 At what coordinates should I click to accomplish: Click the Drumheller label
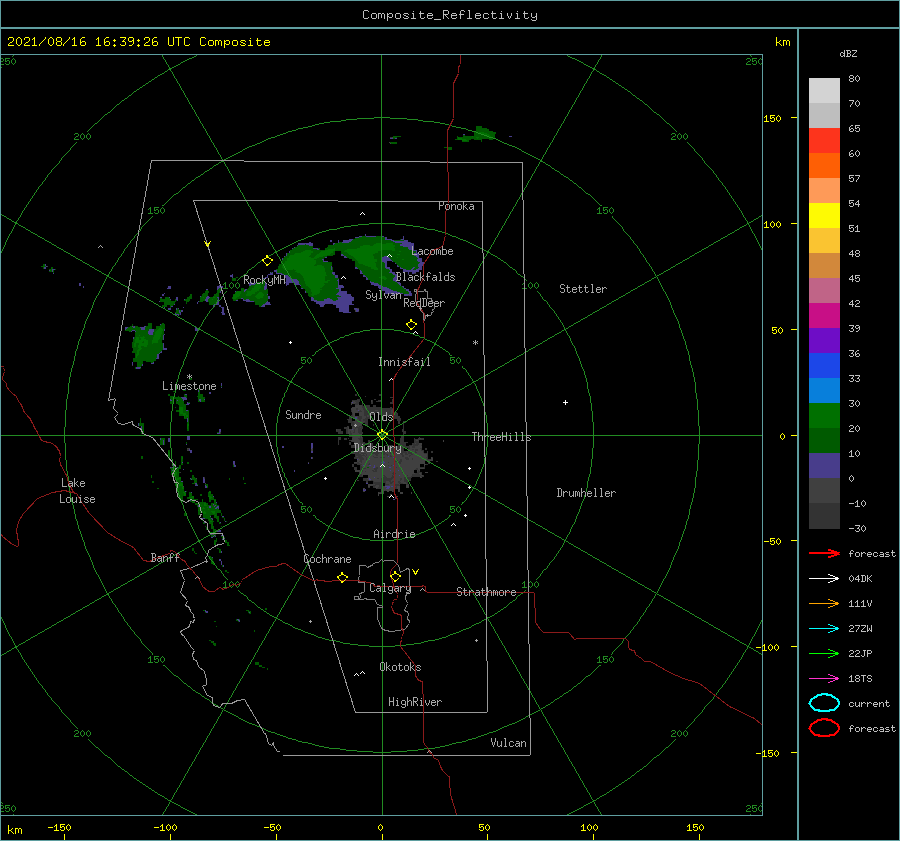click(x=586, y=493)
